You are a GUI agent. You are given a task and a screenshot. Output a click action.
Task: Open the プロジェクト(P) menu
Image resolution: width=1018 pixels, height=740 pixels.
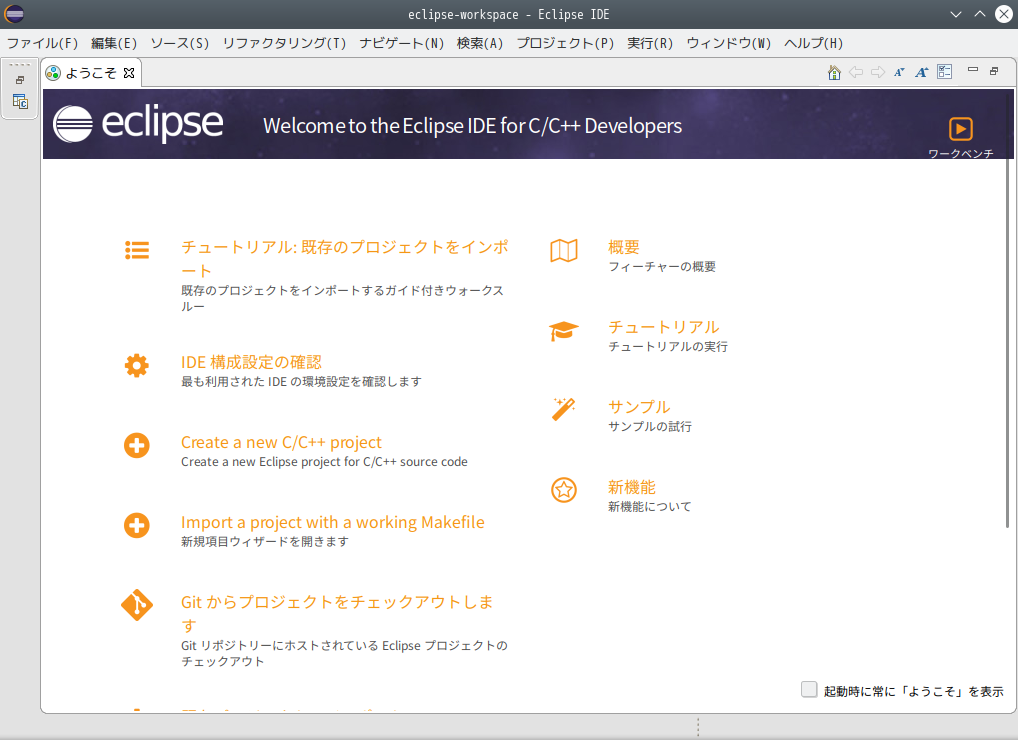coord(565,43)
